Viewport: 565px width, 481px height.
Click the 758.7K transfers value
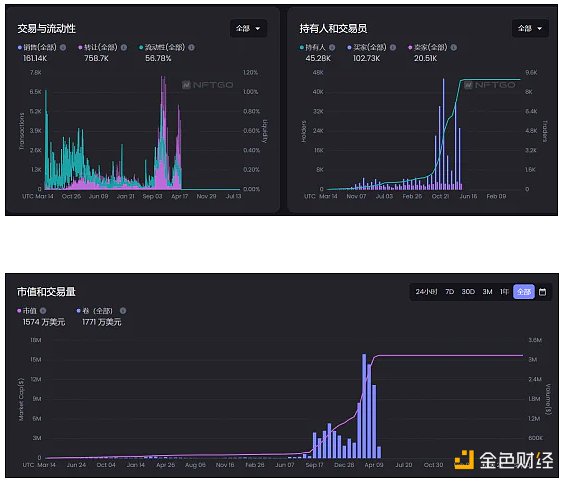[x=96, y=58]
